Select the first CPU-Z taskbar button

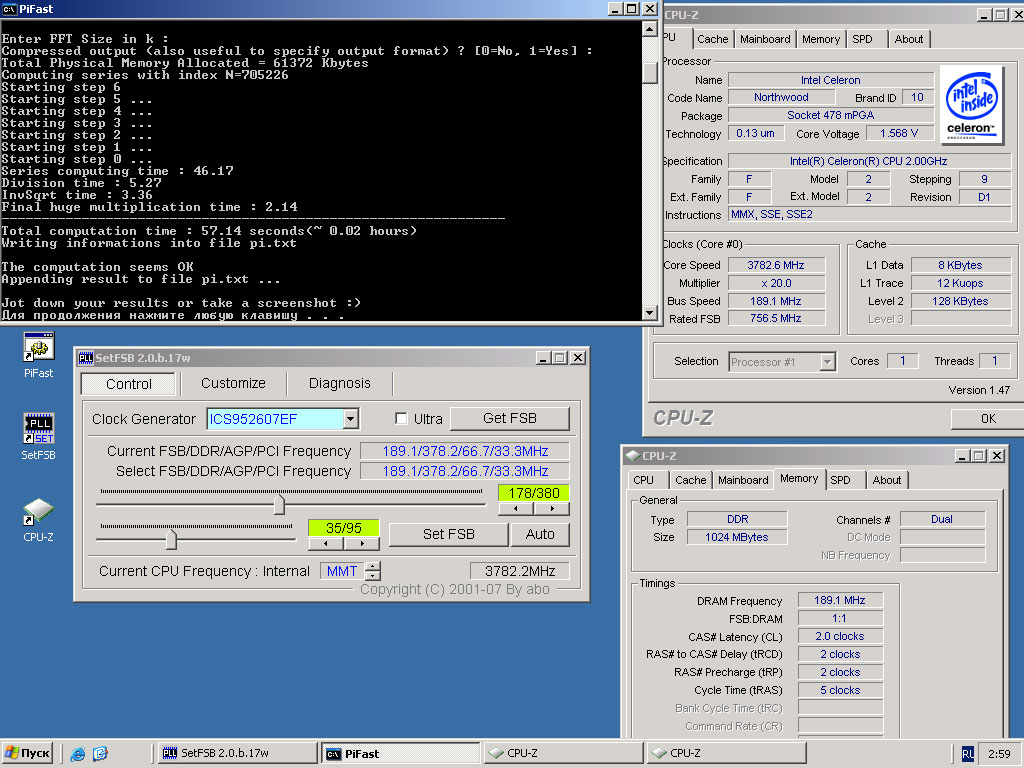point(563,753)
